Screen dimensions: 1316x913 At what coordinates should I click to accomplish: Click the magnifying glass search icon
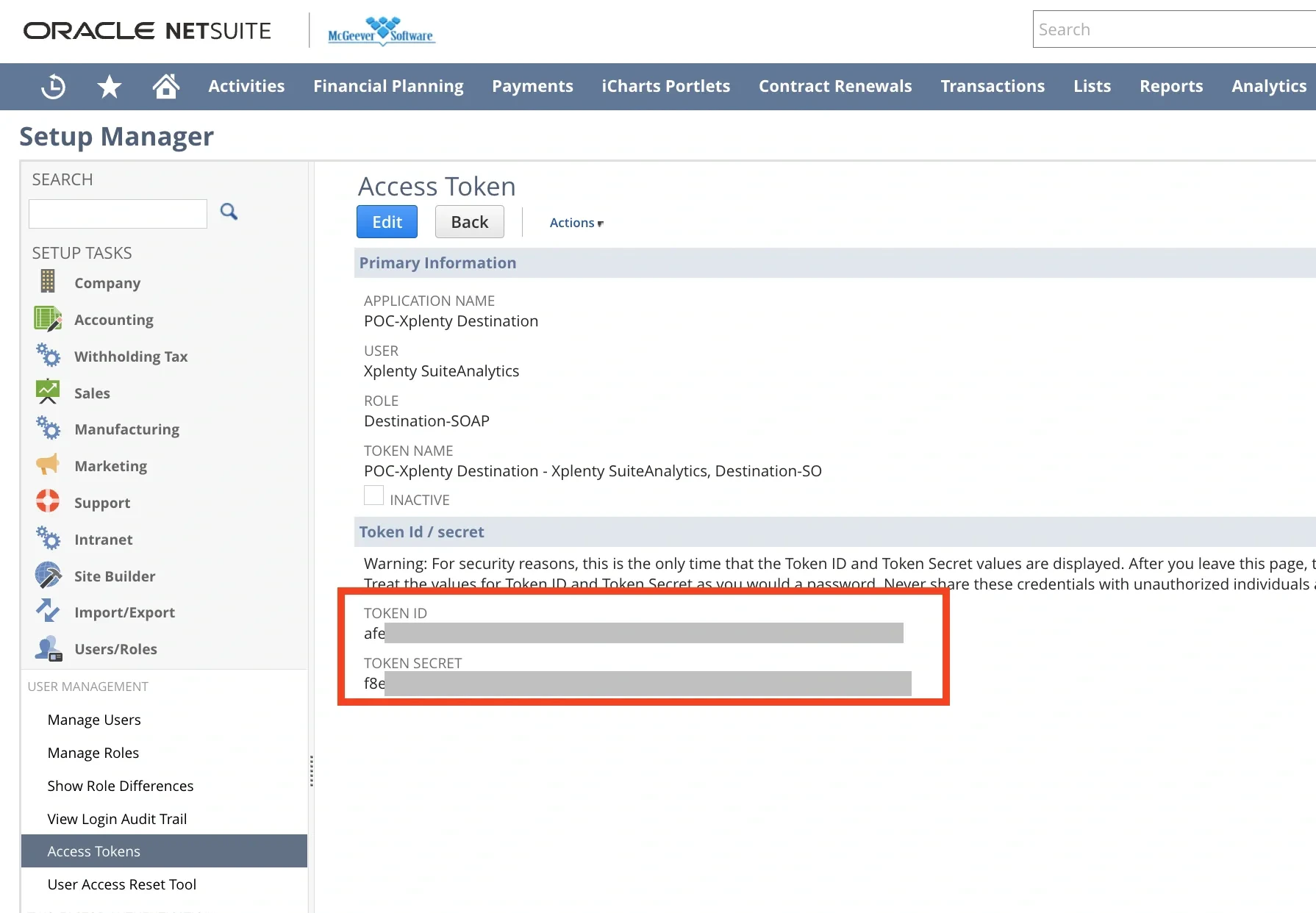(229, 212)
